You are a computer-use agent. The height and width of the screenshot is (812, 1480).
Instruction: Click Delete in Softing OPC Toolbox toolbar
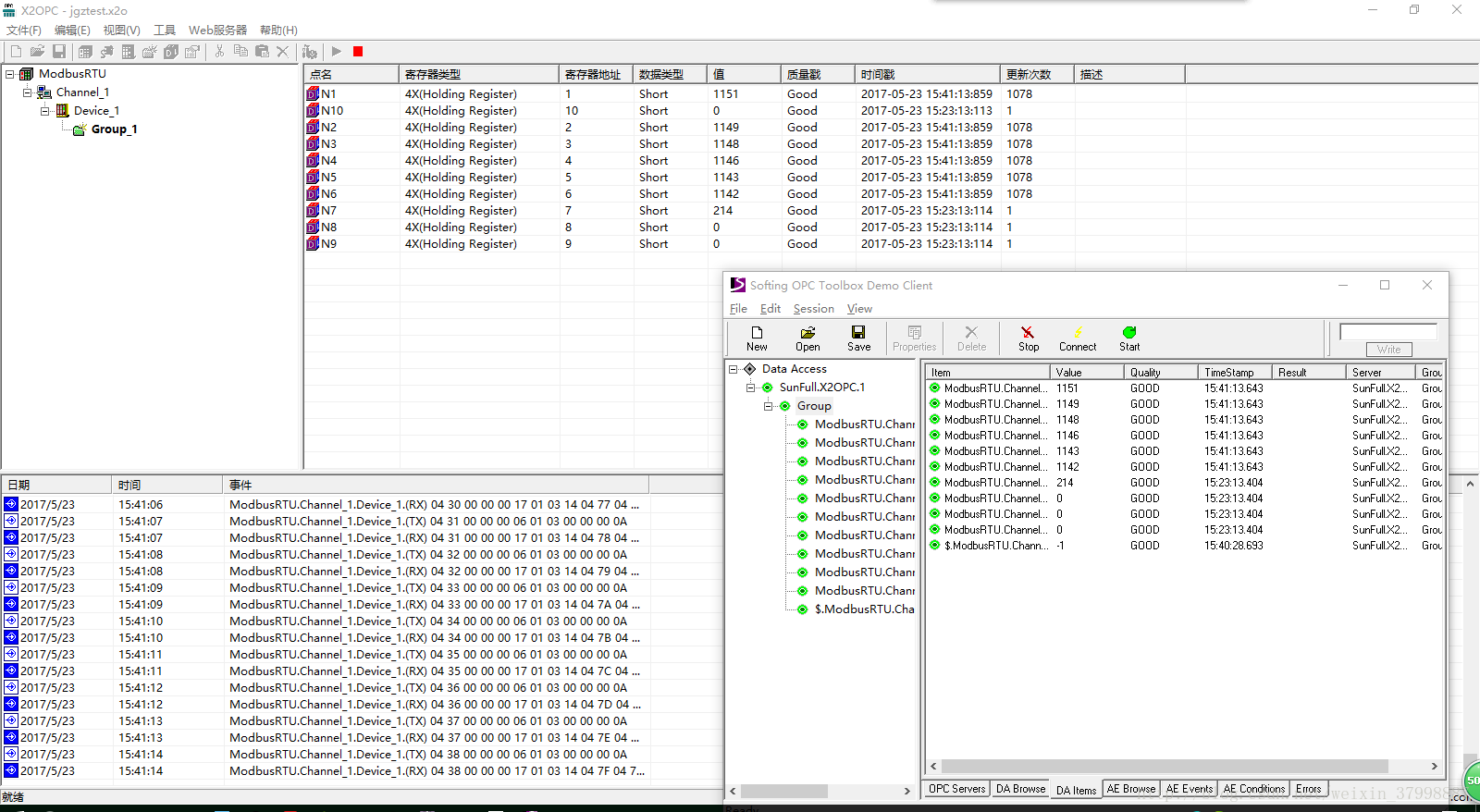click(x=971, y=338)
